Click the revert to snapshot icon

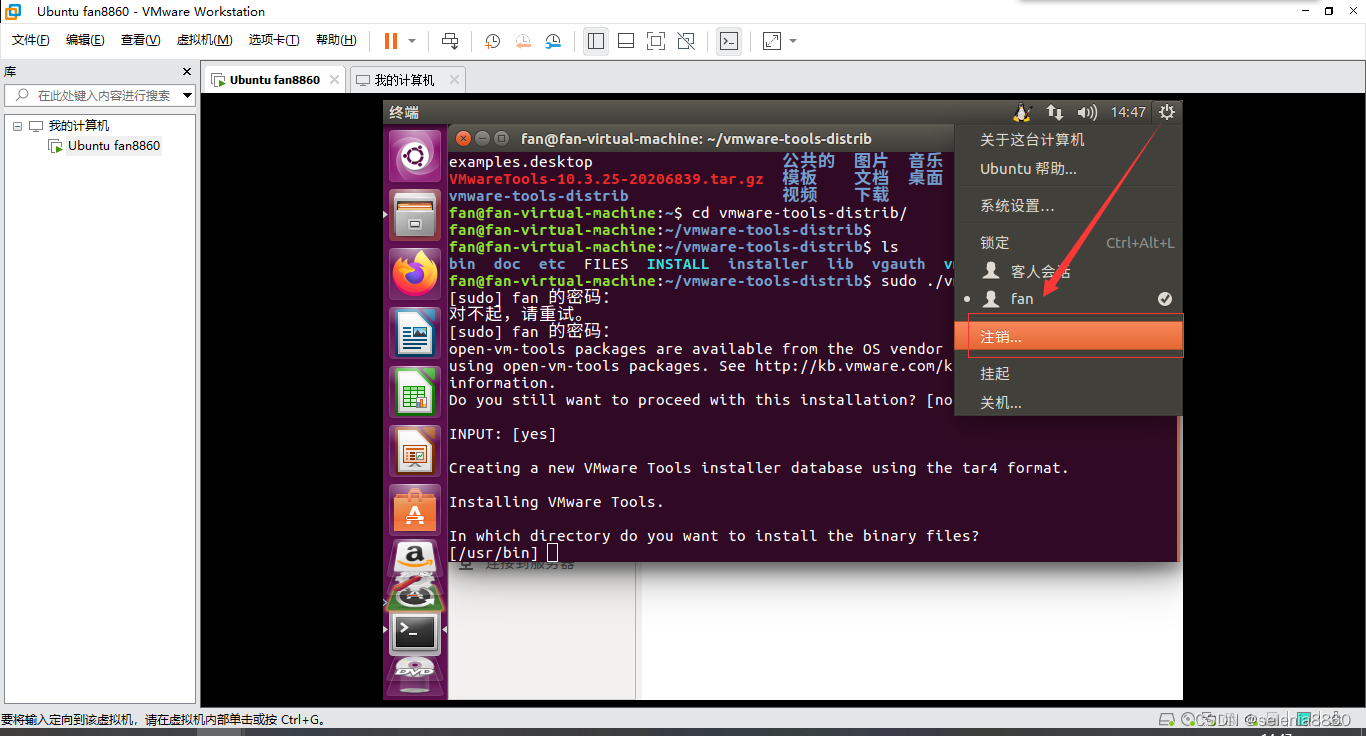pyautogui.click(x=523, y=41)
